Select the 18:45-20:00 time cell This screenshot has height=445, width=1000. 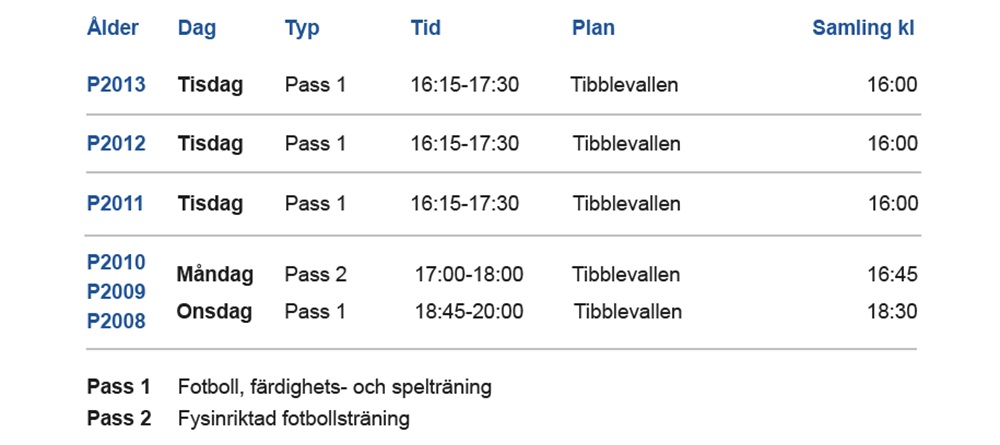pos(469,312)
